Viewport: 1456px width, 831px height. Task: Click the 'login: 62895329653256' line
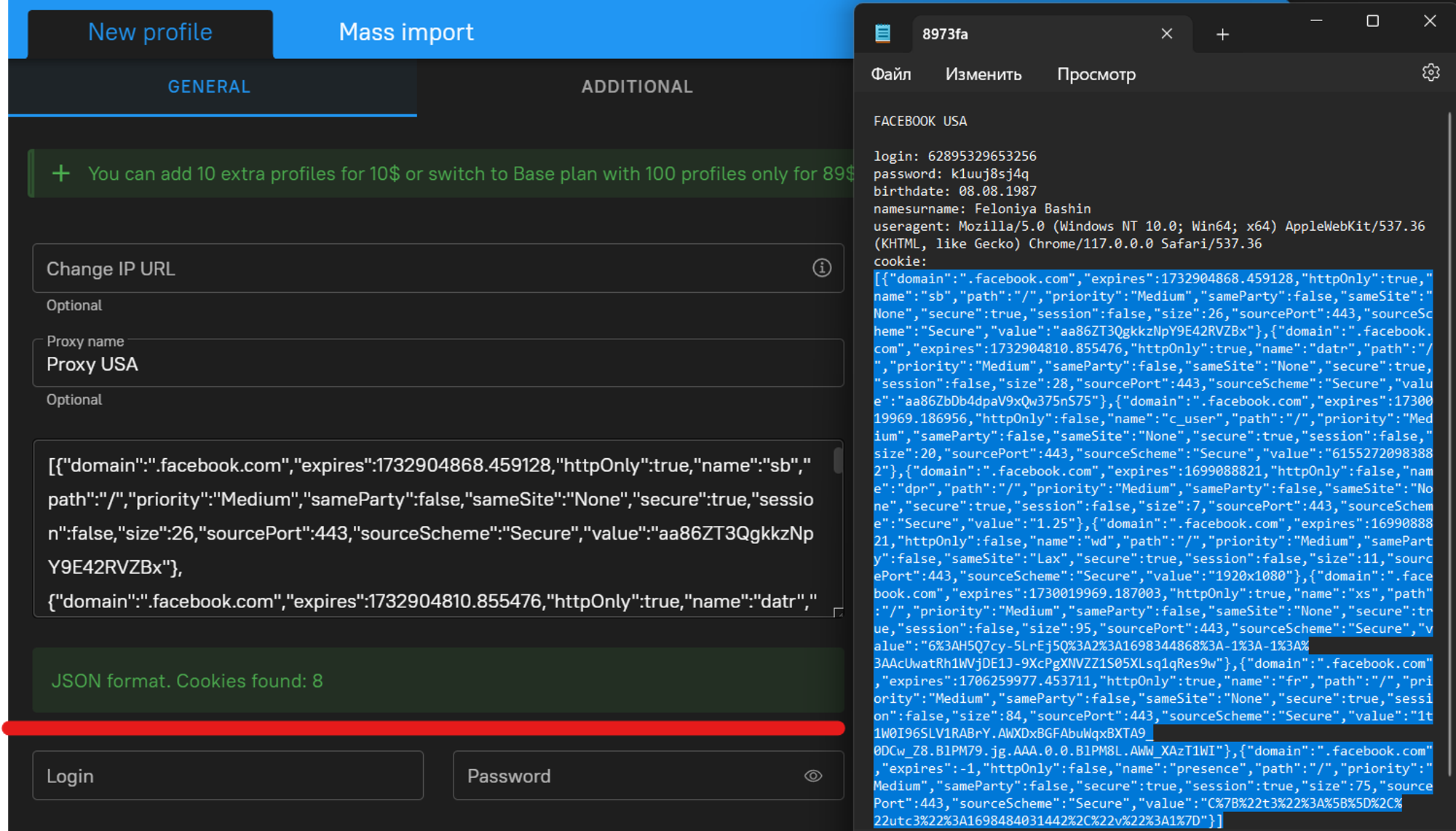tap(955, 157)
